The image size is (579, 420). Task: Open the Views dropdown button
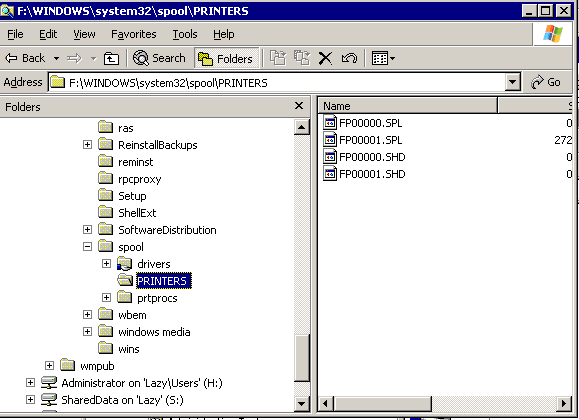point(383,58)
